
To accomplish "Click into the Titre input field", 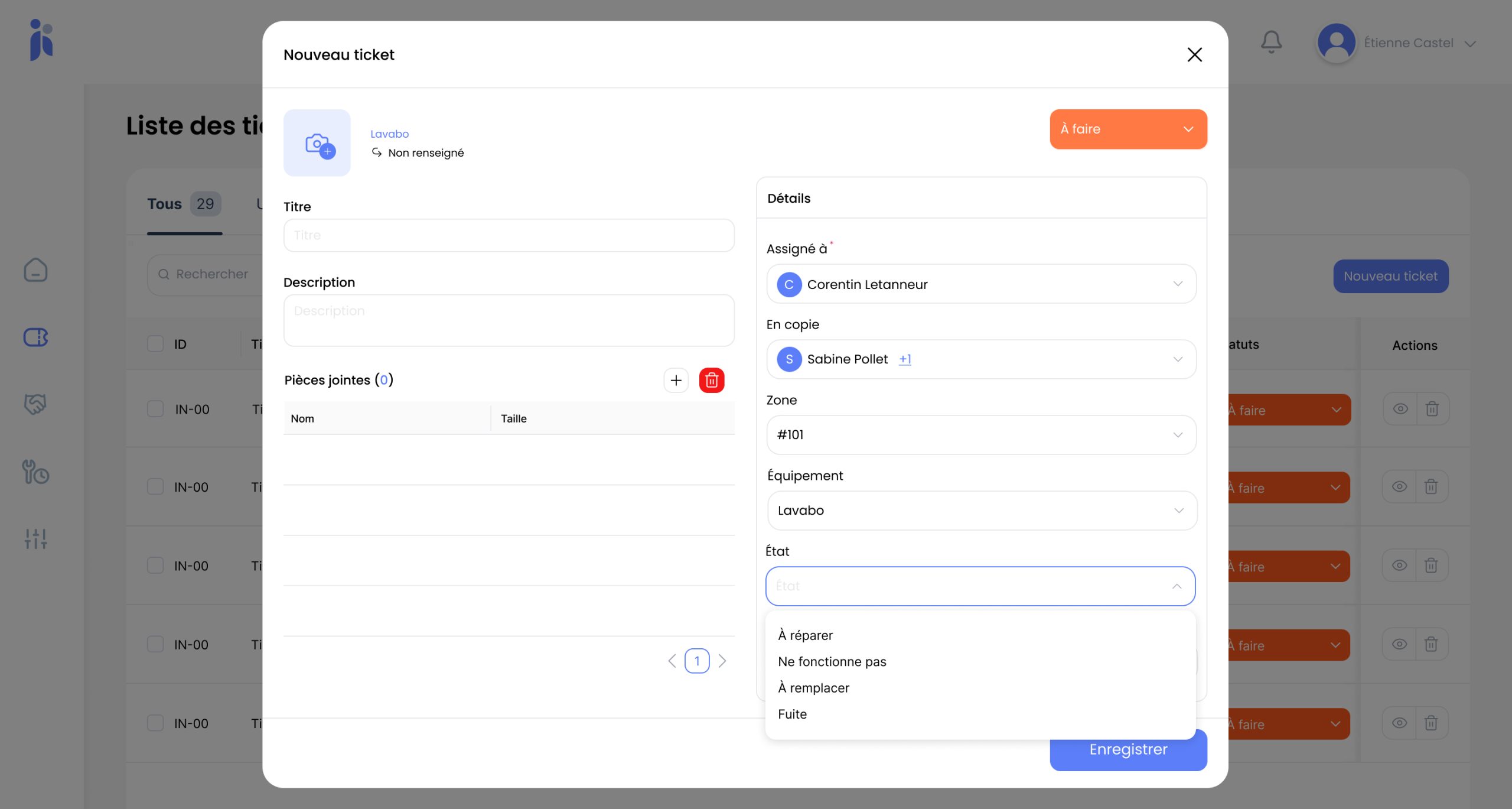I will [509, 235].
